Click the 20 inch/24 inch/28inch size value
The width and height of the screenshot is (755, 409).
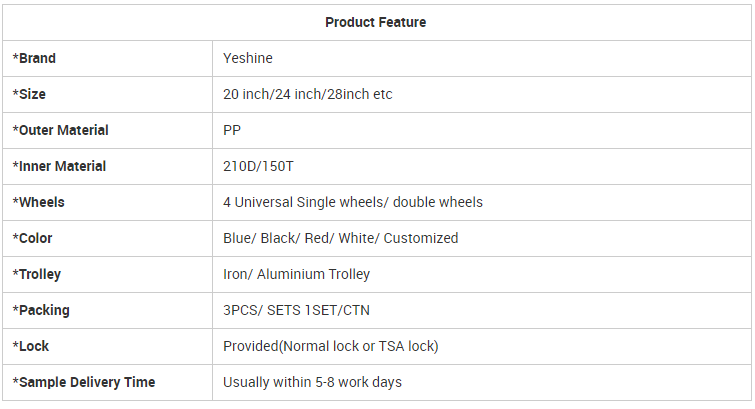308,94
